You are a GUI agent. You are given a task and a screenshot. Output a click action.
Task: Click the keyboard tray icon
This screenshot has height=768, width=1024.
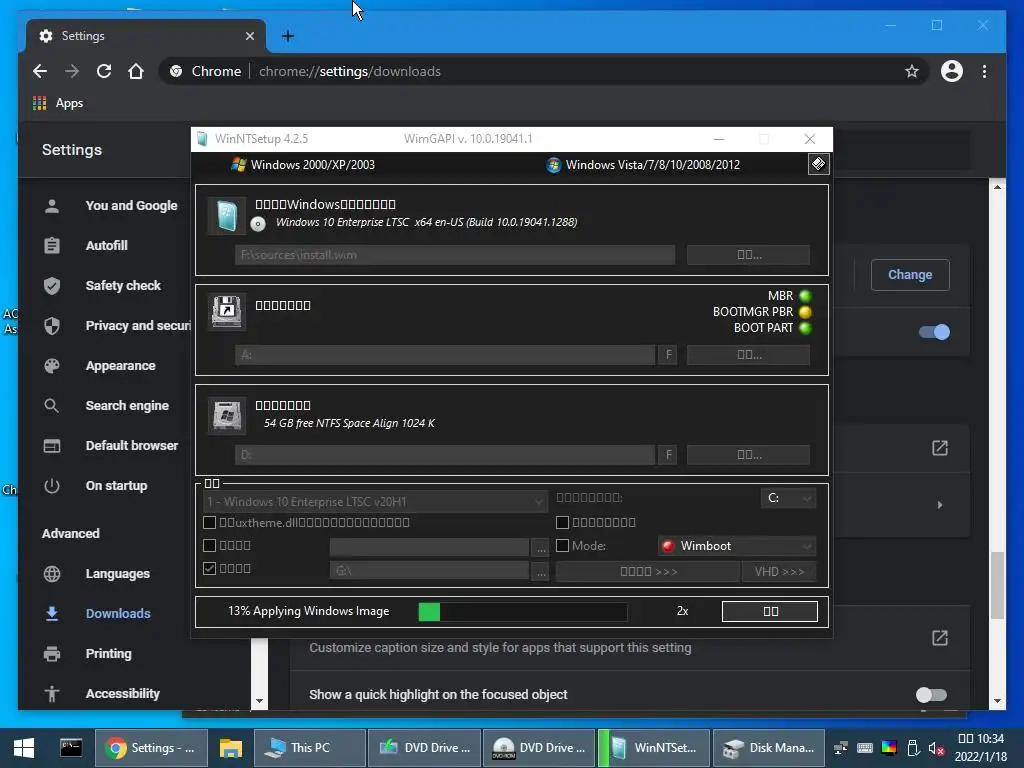point(865,748)
